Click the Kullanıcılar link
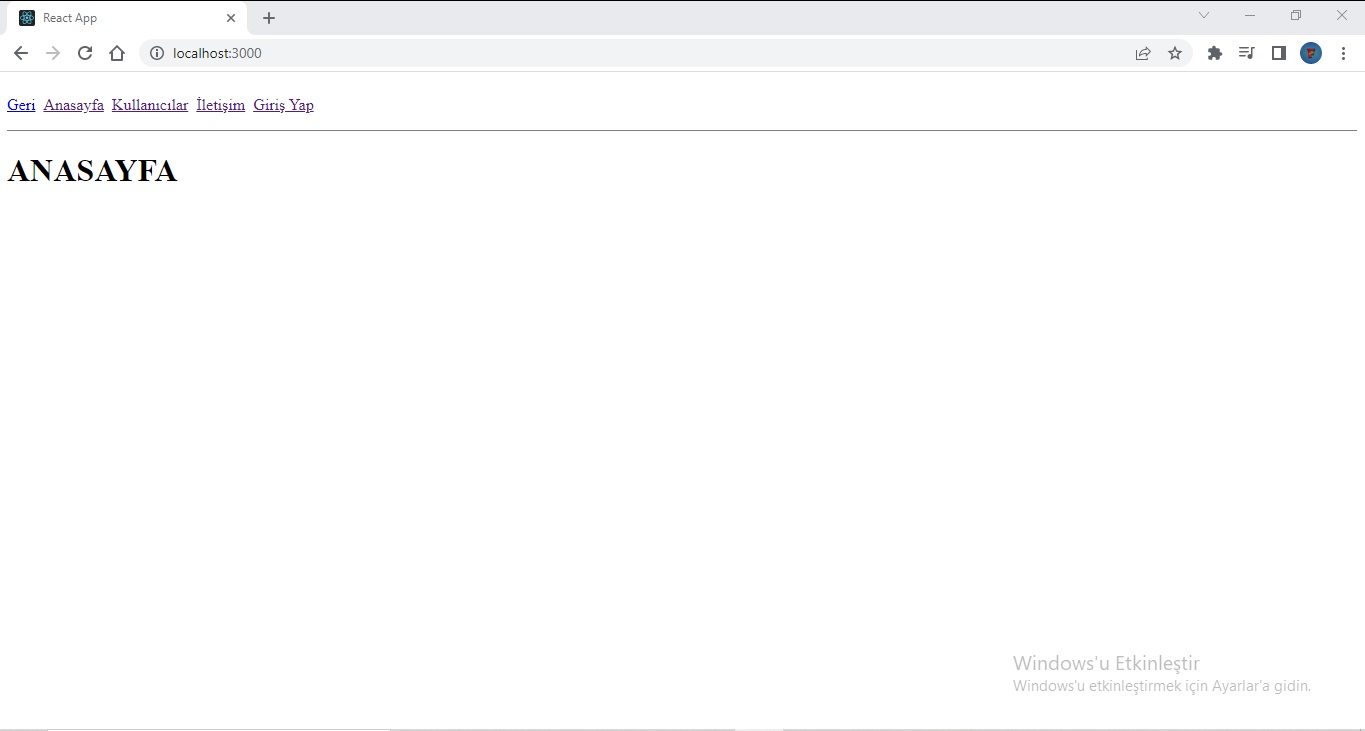This screenshot has height=731, width=1365. click(x=149, y=105)
